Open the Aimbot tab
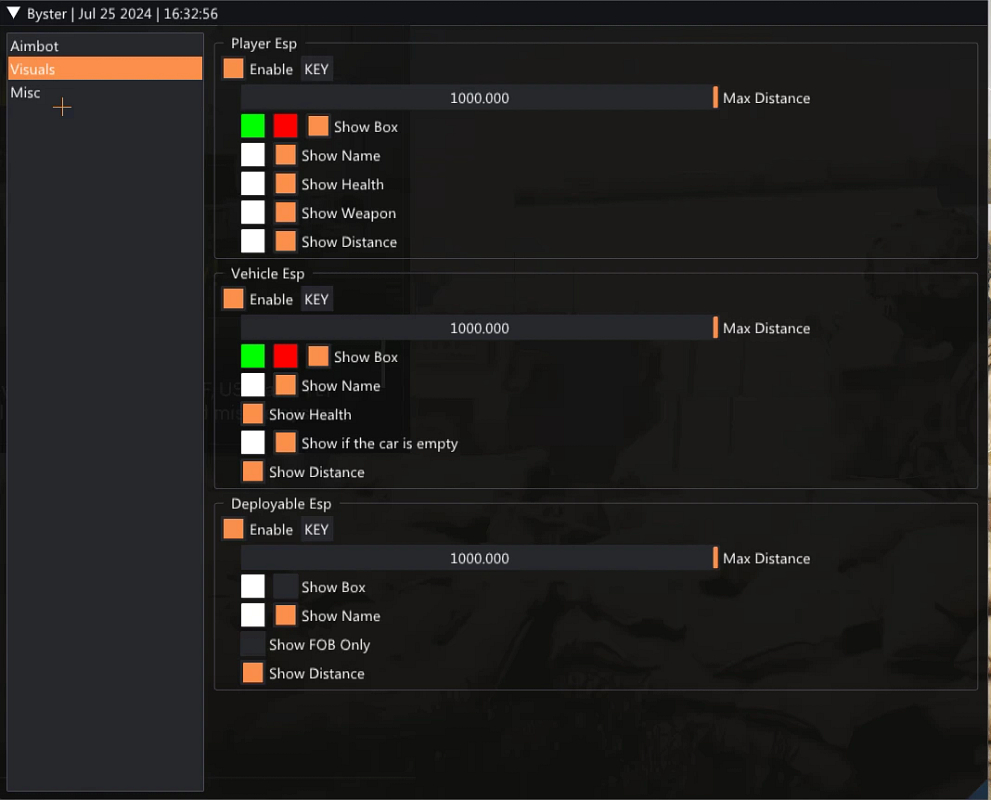This screenshot has height=800, width=991. (35, 46)
